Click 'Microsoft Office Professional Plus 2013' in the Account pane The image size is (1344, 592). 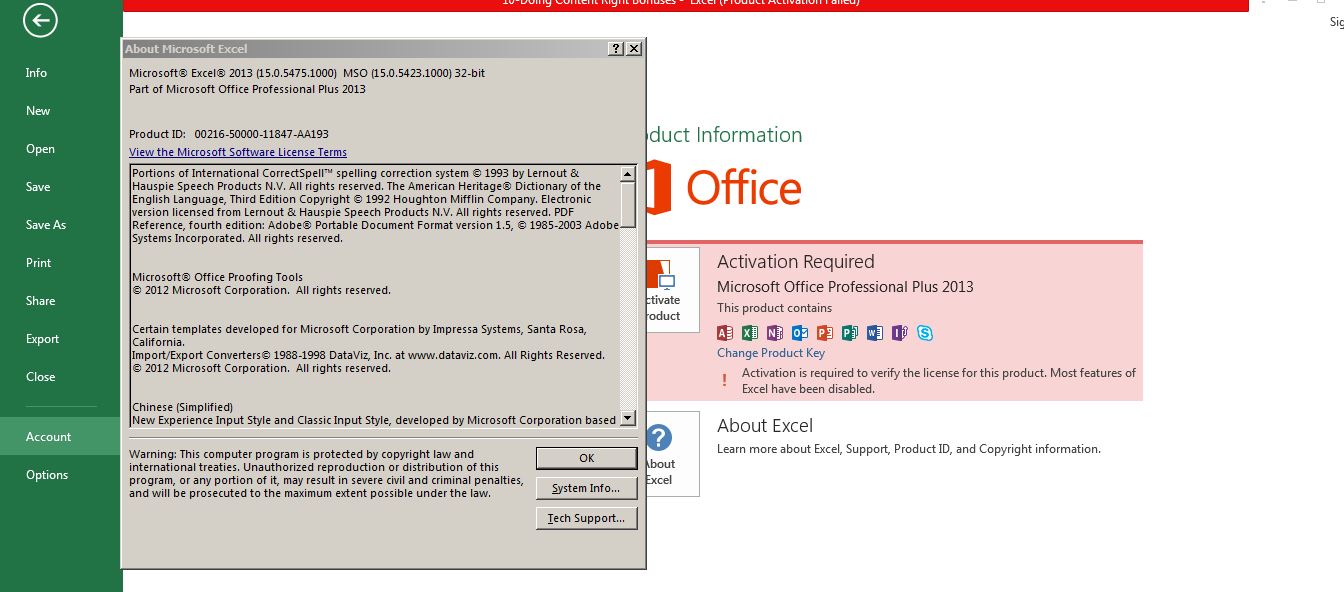pyautogui.click(x=845, y=287)
